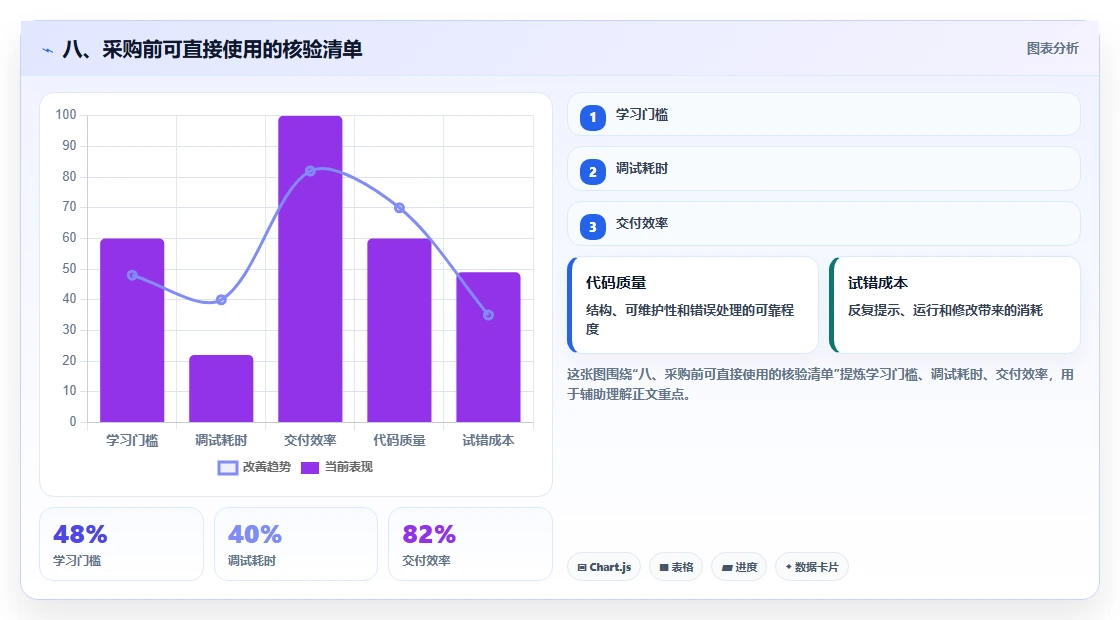The image size is (1120, 620).
Task: Click the trend line point above 代码质量
Action: [399, 208]
